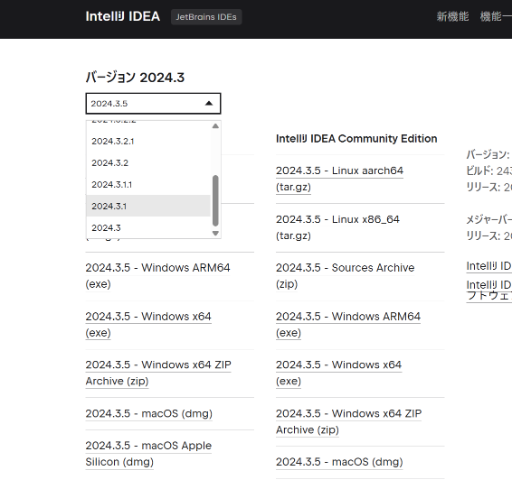Download Community 2024.3.5 Windows ARM64 exe
The image size is (512, 489).
[348, 324]
